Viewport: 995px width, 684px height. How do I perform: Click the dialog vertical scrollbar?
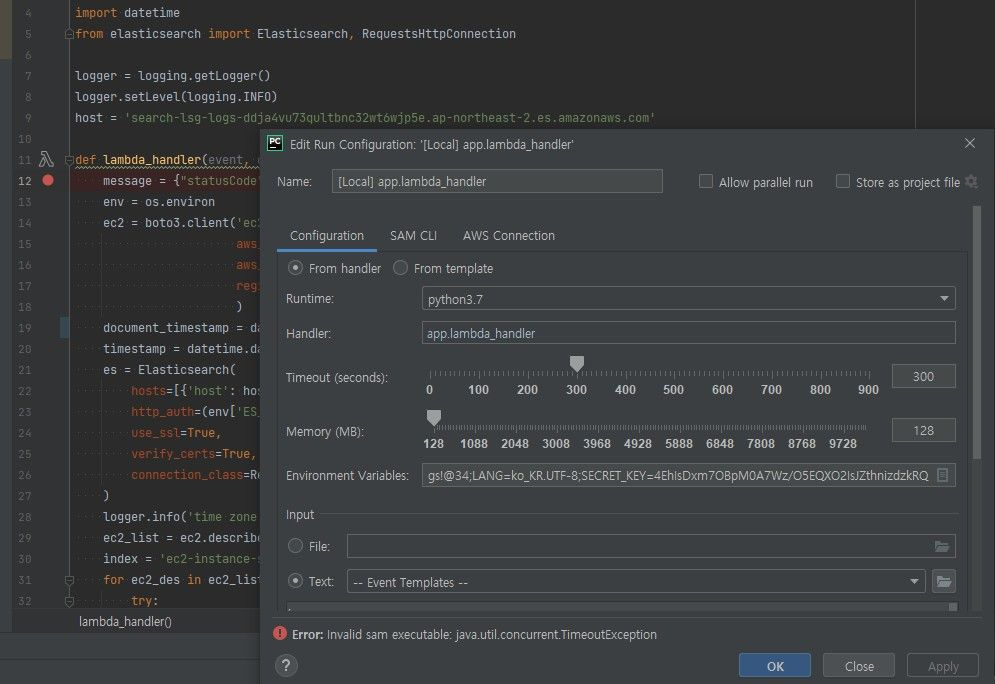click(977, 332)
